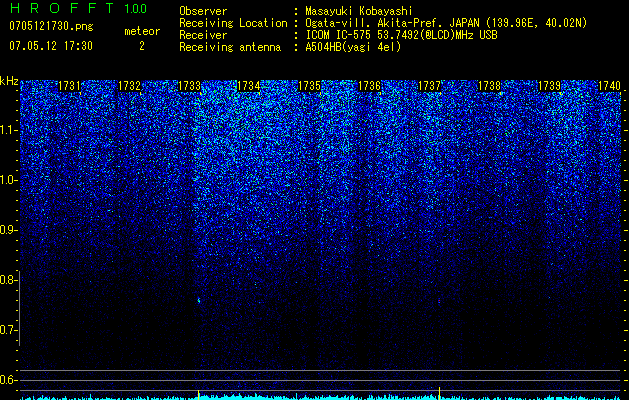Click time marker 1738
The width and height of the screenshot is (629, 400).
pos(490,86)
